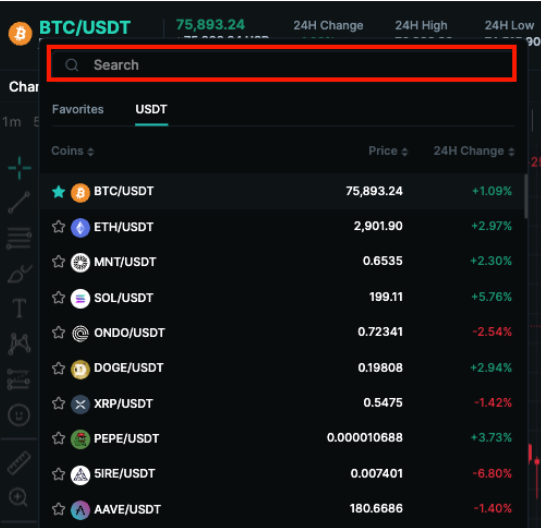Click the MNT coin icon
The width and height of the screenshot is (541, 528).
pyautogui.click(x=80, y=263)
